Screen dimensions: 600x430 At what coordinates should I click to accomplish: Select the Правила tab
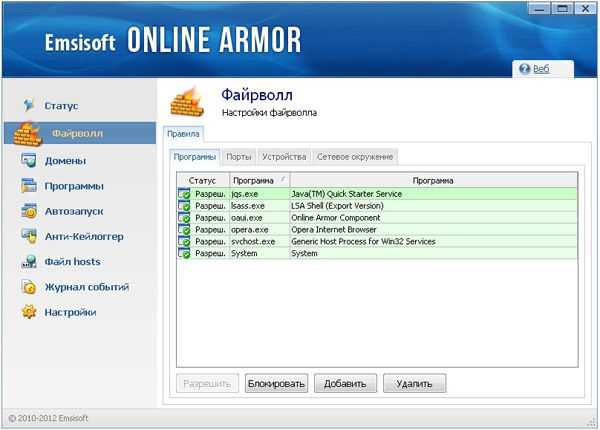pyautogui.click(x=183, y=134)
